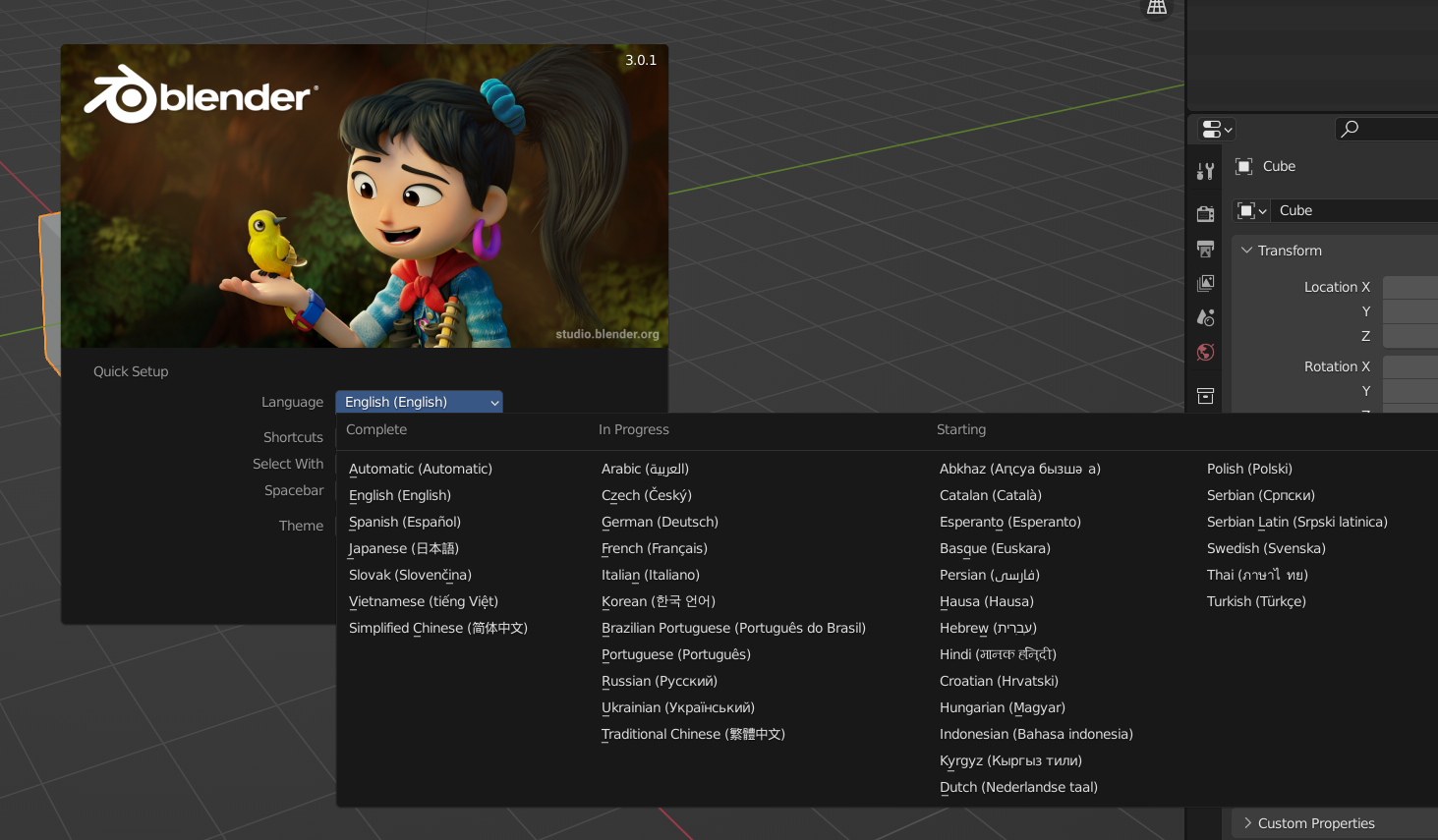Select German (Deutsch) language
The image size is (1438, 840).
pyautogui.click(x=660, y=522)
